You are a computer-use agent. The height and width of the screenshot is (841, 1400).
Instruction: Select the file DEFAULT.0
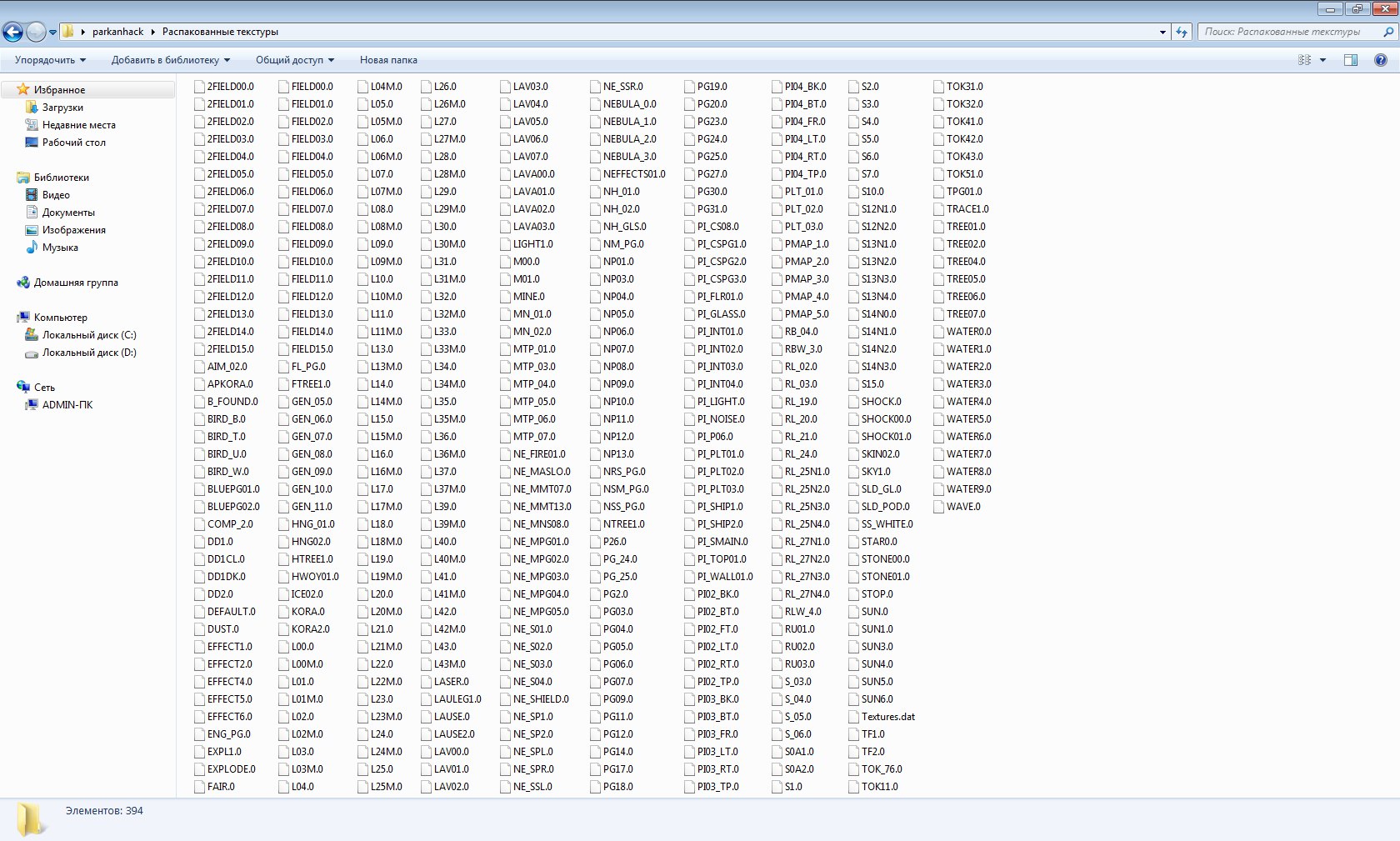[x=225, y=612]
